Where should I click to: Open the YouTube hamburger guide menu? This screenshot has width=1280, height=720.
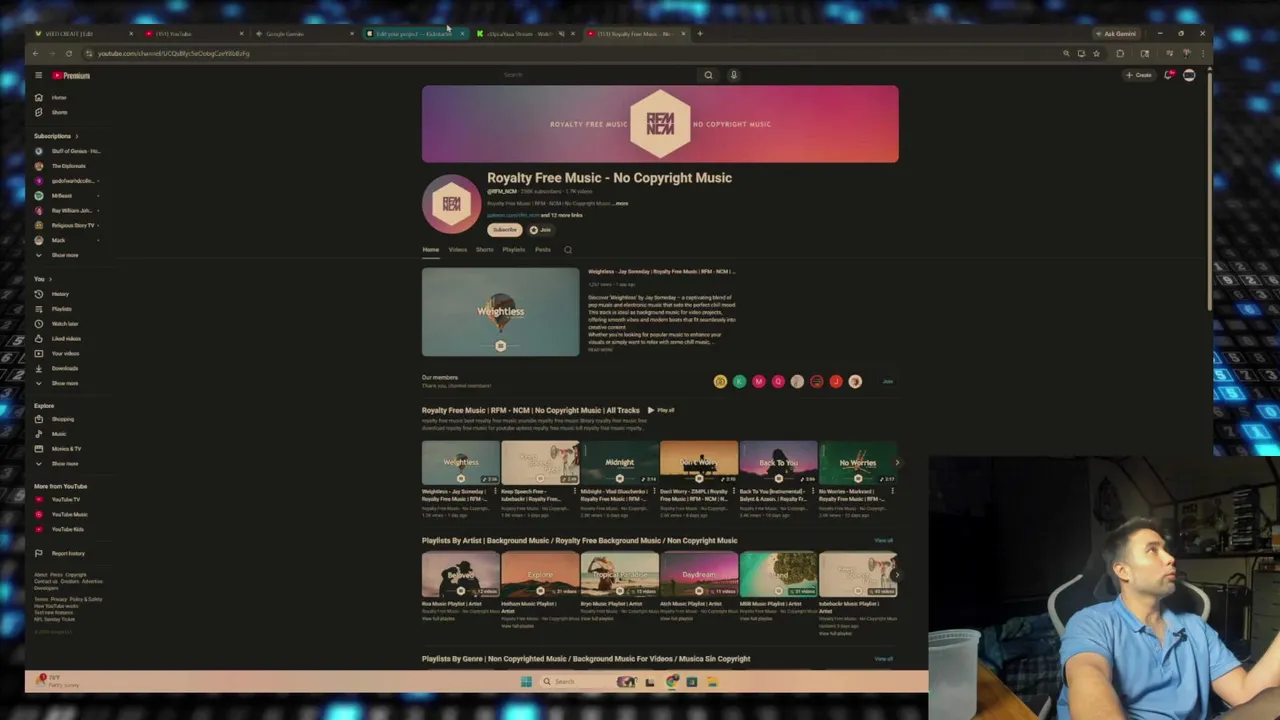(38, 75)
